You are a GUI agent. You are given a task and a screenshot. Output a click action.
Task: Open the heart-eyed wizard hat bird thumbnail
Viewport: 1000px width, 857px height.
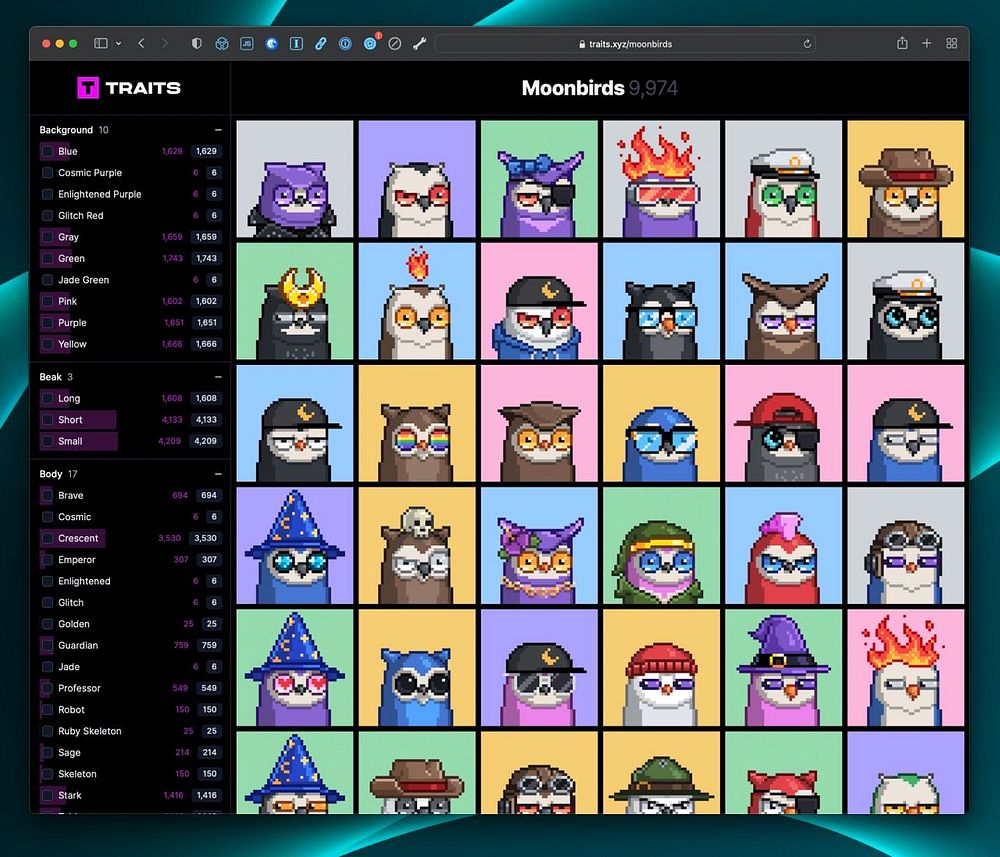[x=295, y=668]
